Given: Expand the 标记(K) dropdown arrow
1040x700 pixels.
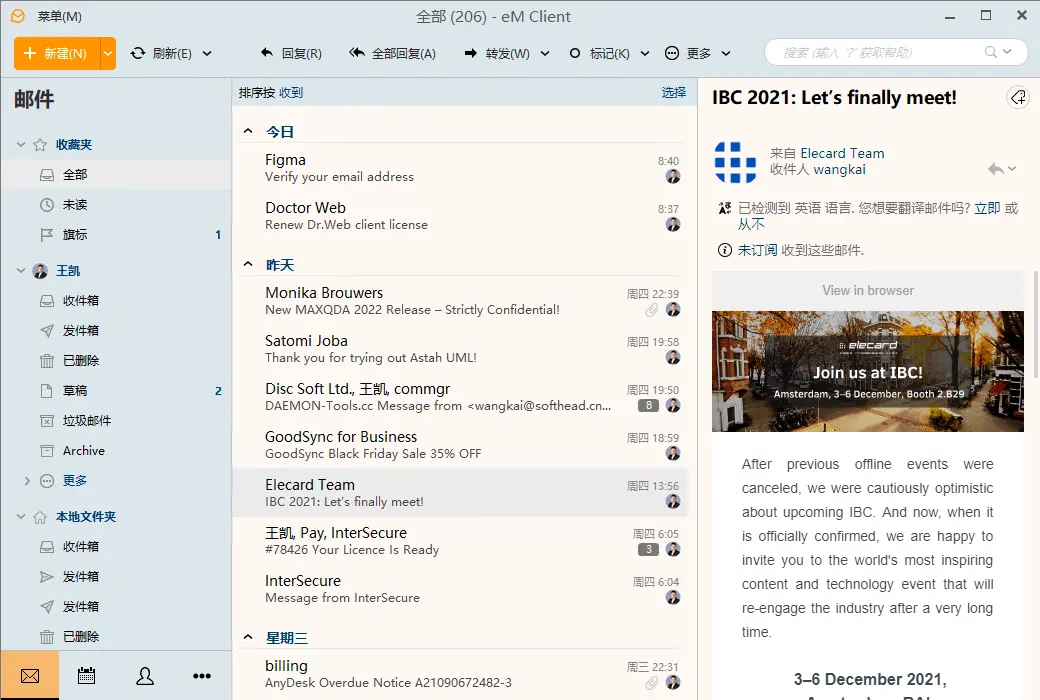Looking at the screenshot, I should 645,54.
